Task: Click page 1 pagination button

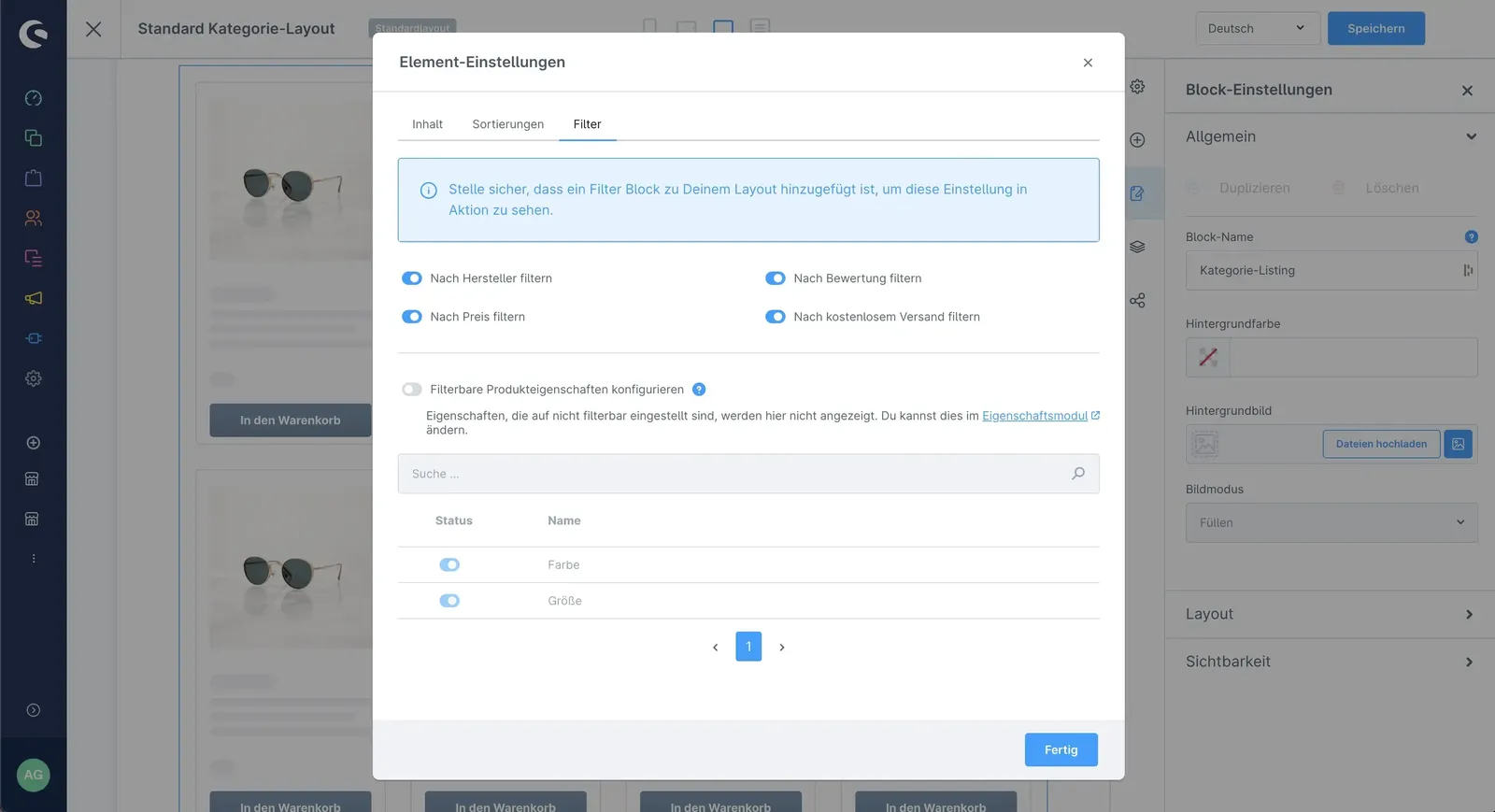Action: pos(748,647)
